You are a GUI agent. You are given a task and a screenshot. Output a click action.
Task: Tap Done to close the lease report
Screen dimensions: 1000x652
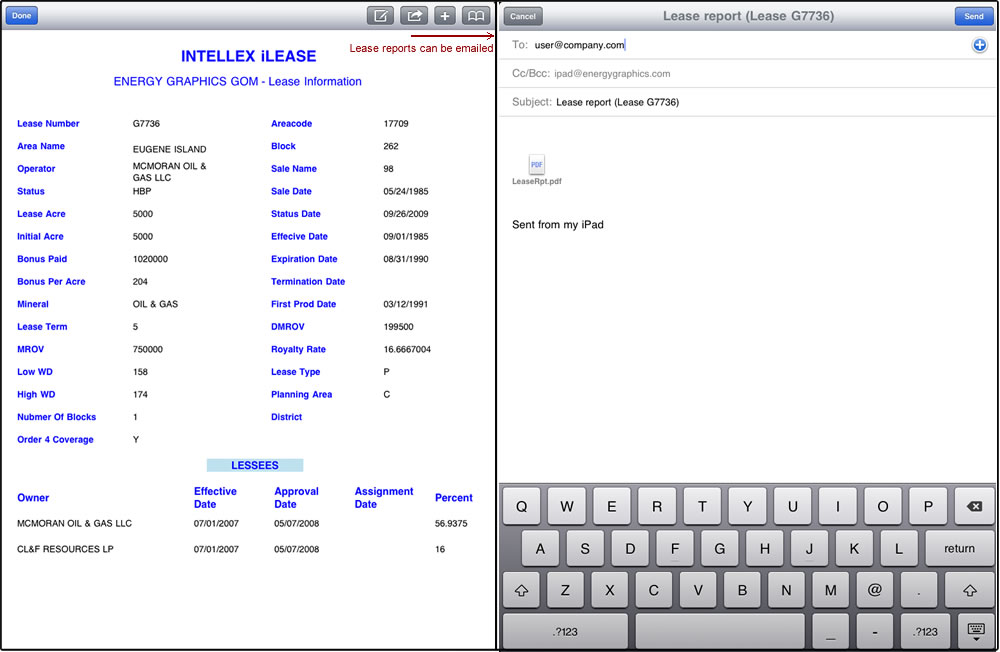point(22,15)
